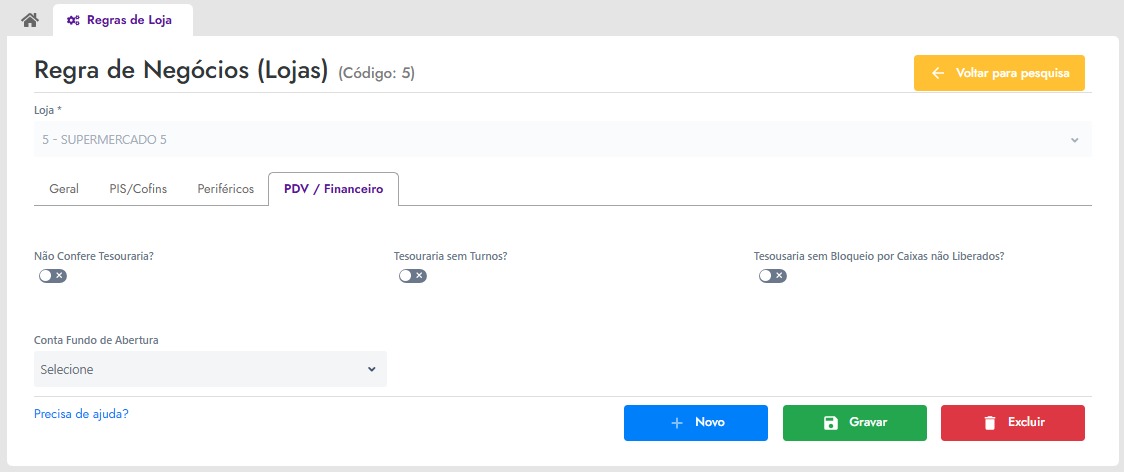The width and height of the screenshot is (1124, 472).
Task: Select the PDV / Financeiro tab
Action: click(333, 189)
